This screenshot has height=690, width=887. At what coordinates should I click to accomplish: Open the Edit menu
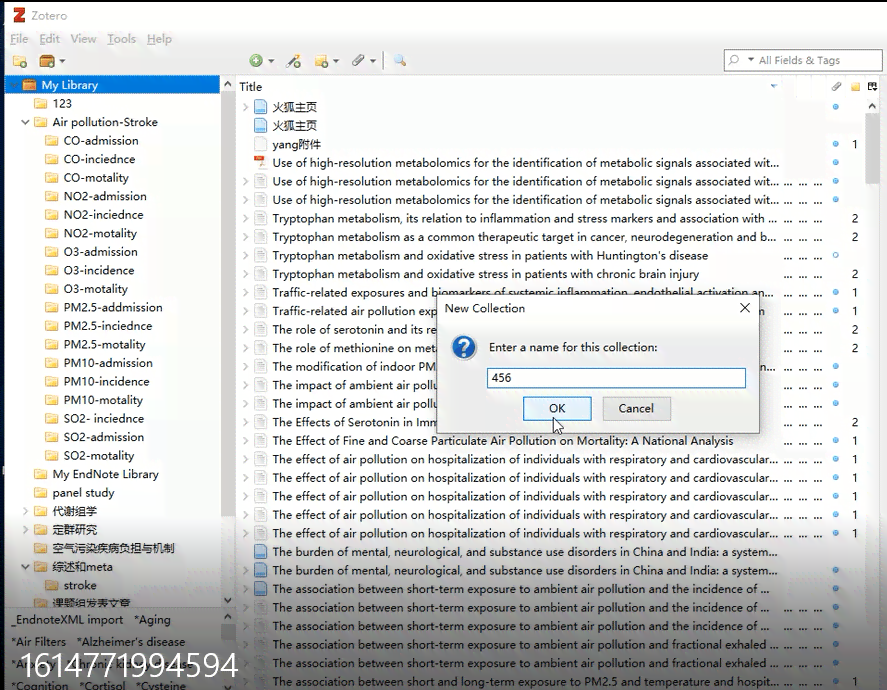(49, 39)
